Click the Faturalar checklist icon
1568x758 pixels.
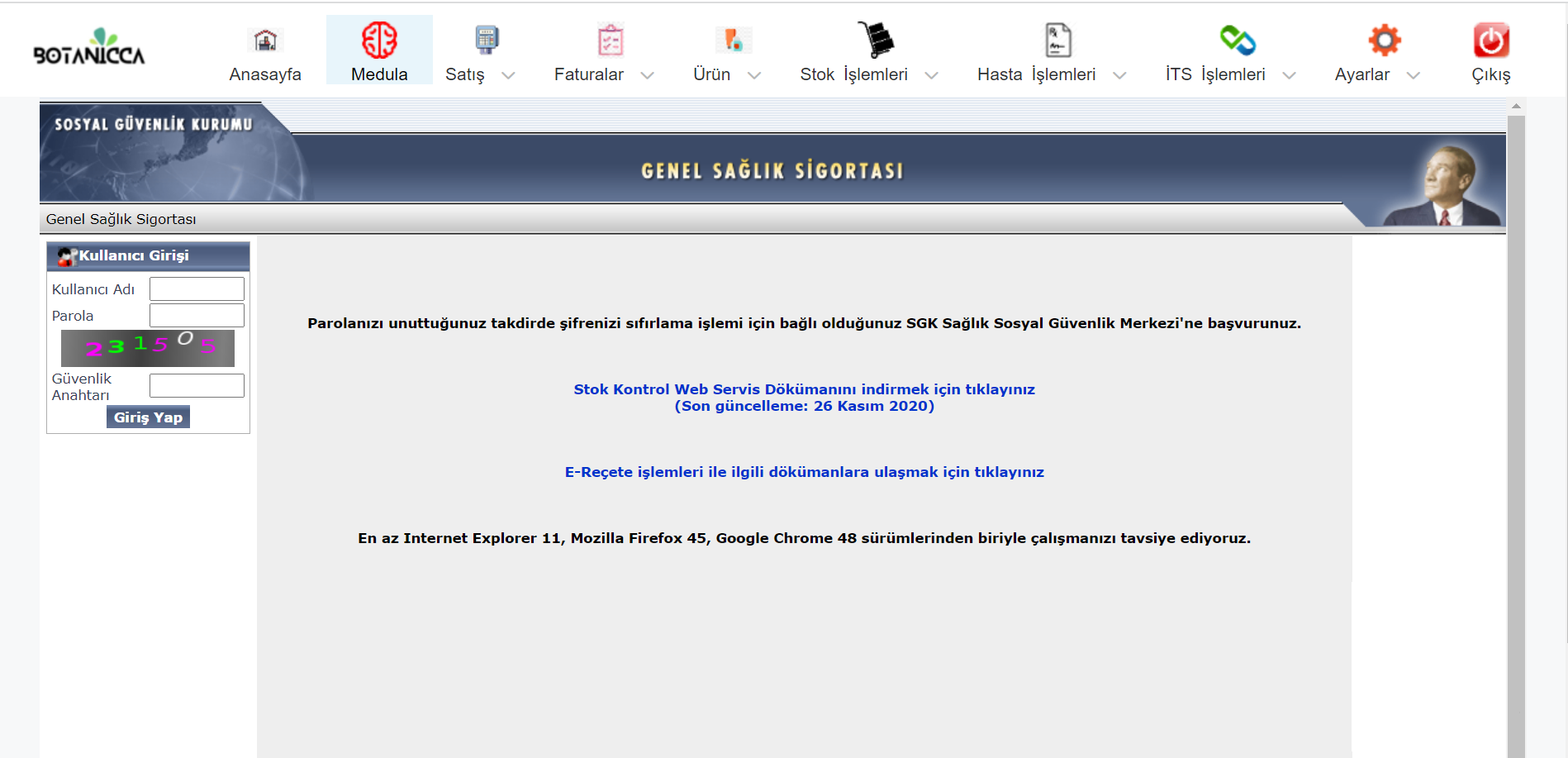(x=611, y=40)
